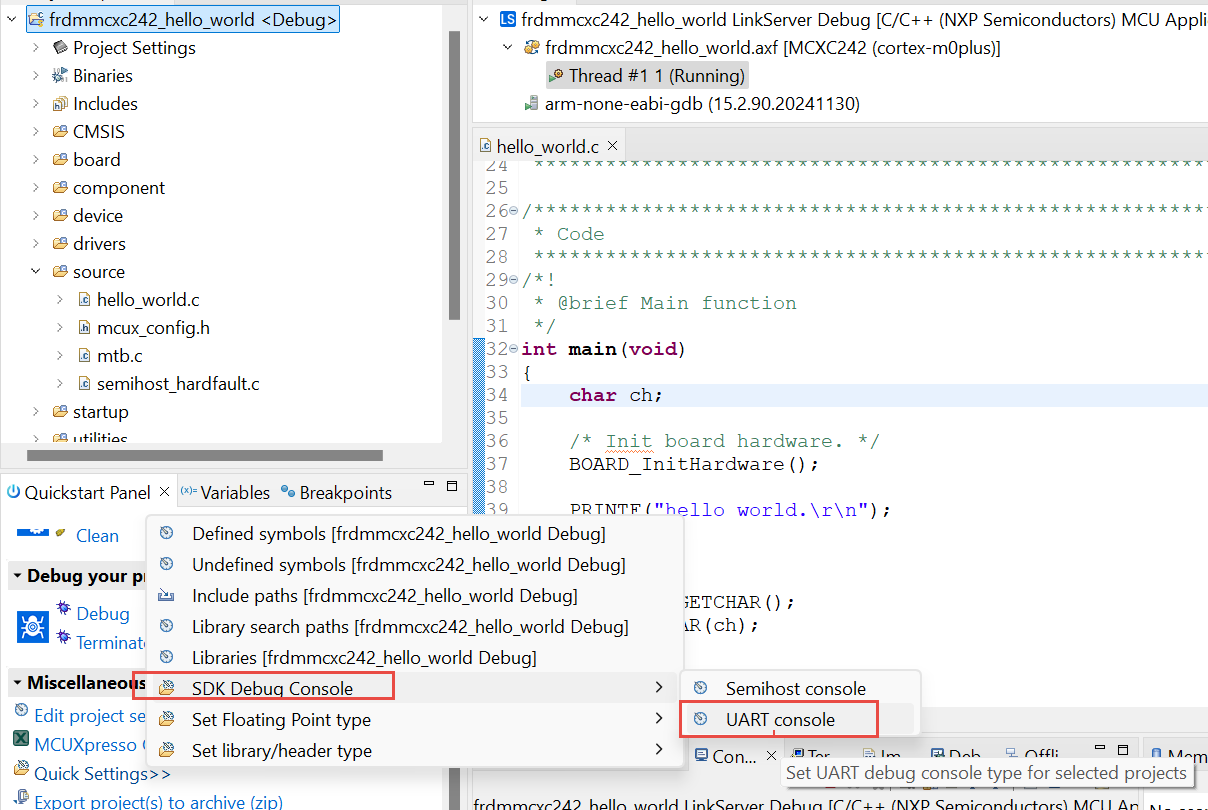This screenshot has height=810, width=1208.
Task: Collapse the source folder
Action: click(x=36, y=271)
